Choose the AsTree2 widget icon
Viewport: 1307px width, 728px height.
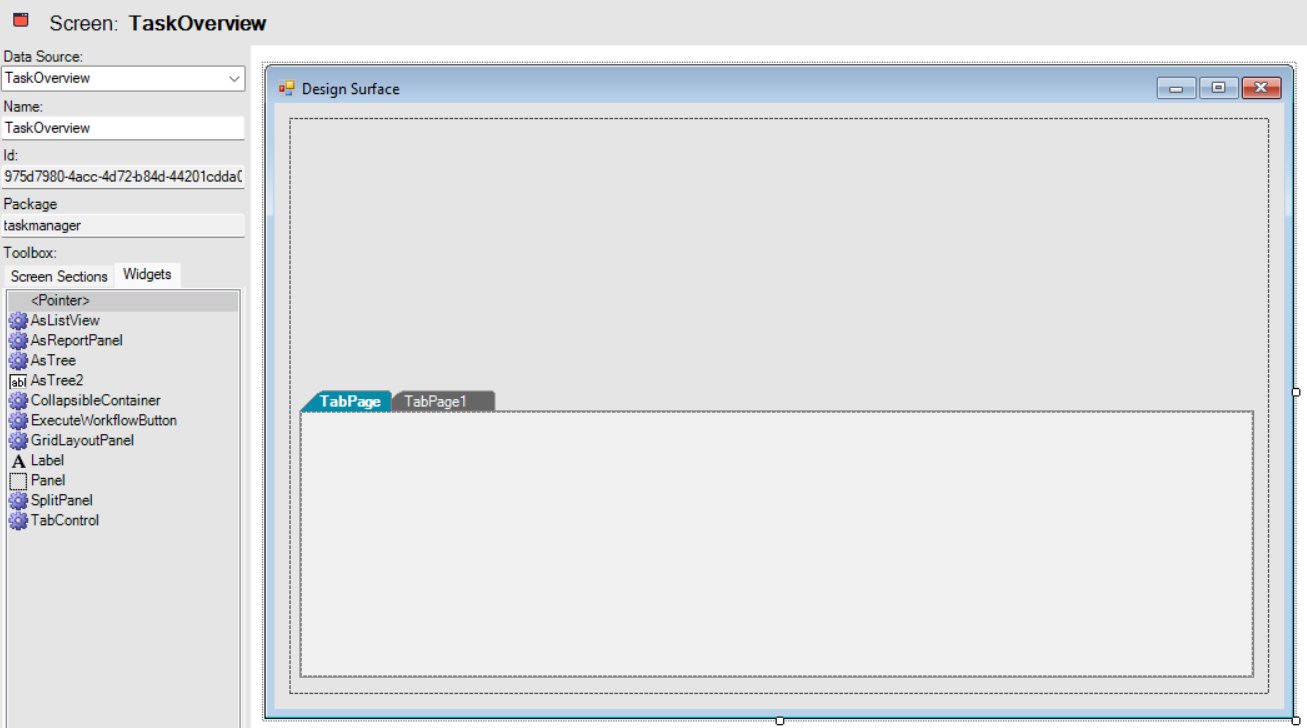pyautogui.click(x=18, y=381)
